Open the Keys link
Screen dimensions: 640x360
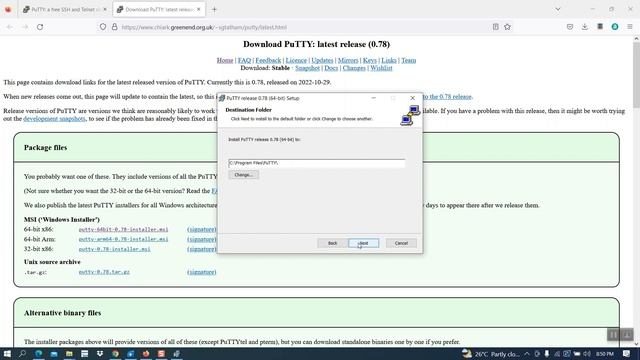(370, 60)
